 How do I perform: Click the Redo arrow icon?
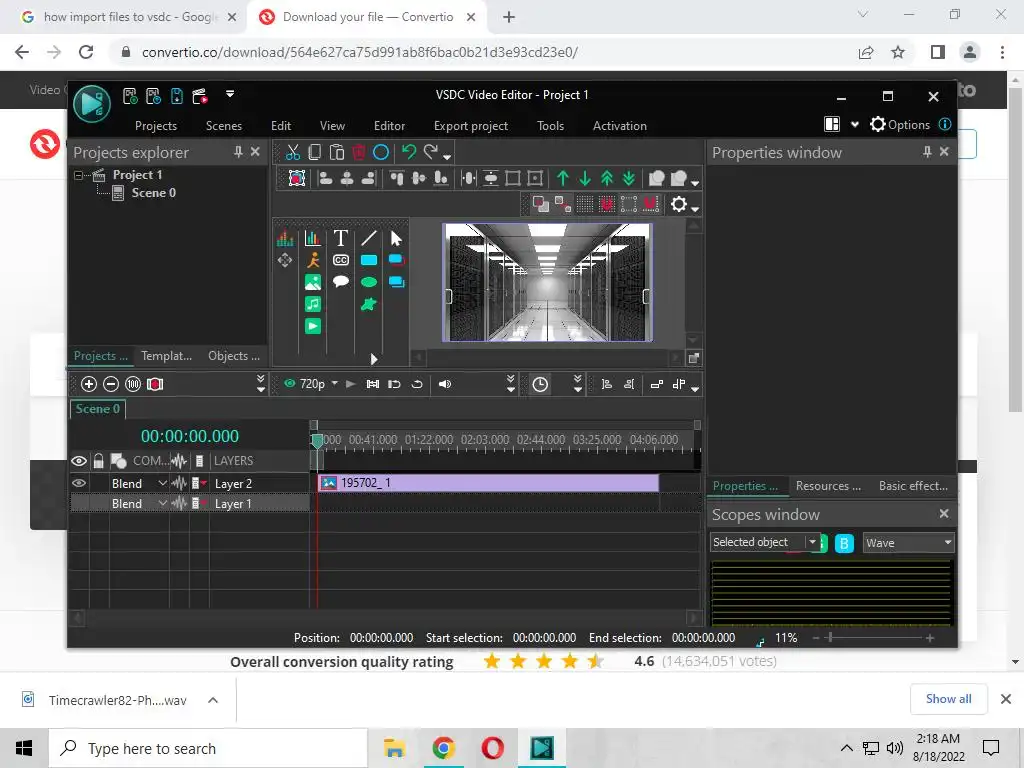[430, 152]
